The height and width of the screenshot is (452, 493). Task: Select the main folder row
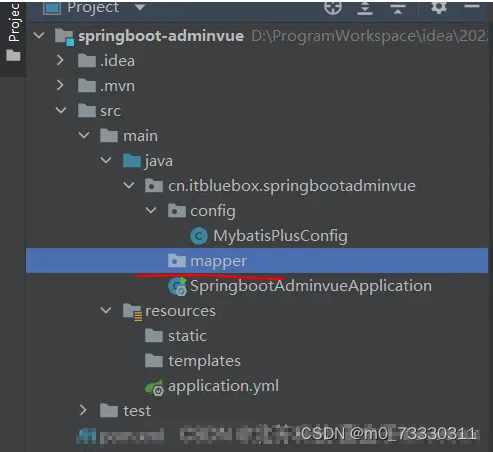tap(140, 136)
